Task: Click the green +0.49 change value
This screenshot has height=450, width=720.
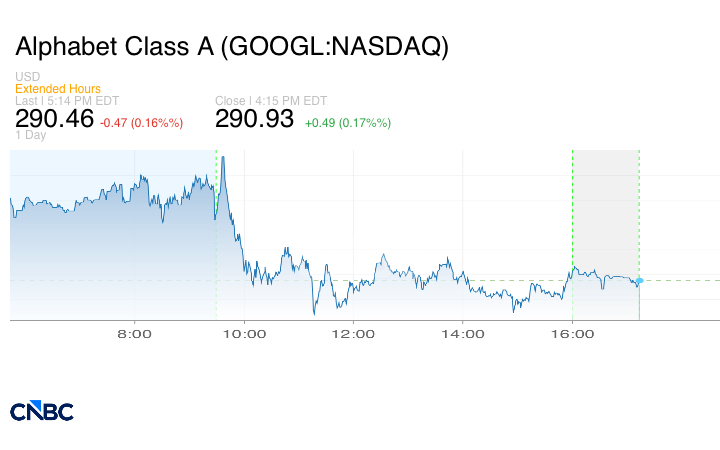Action: coord(348,123)
